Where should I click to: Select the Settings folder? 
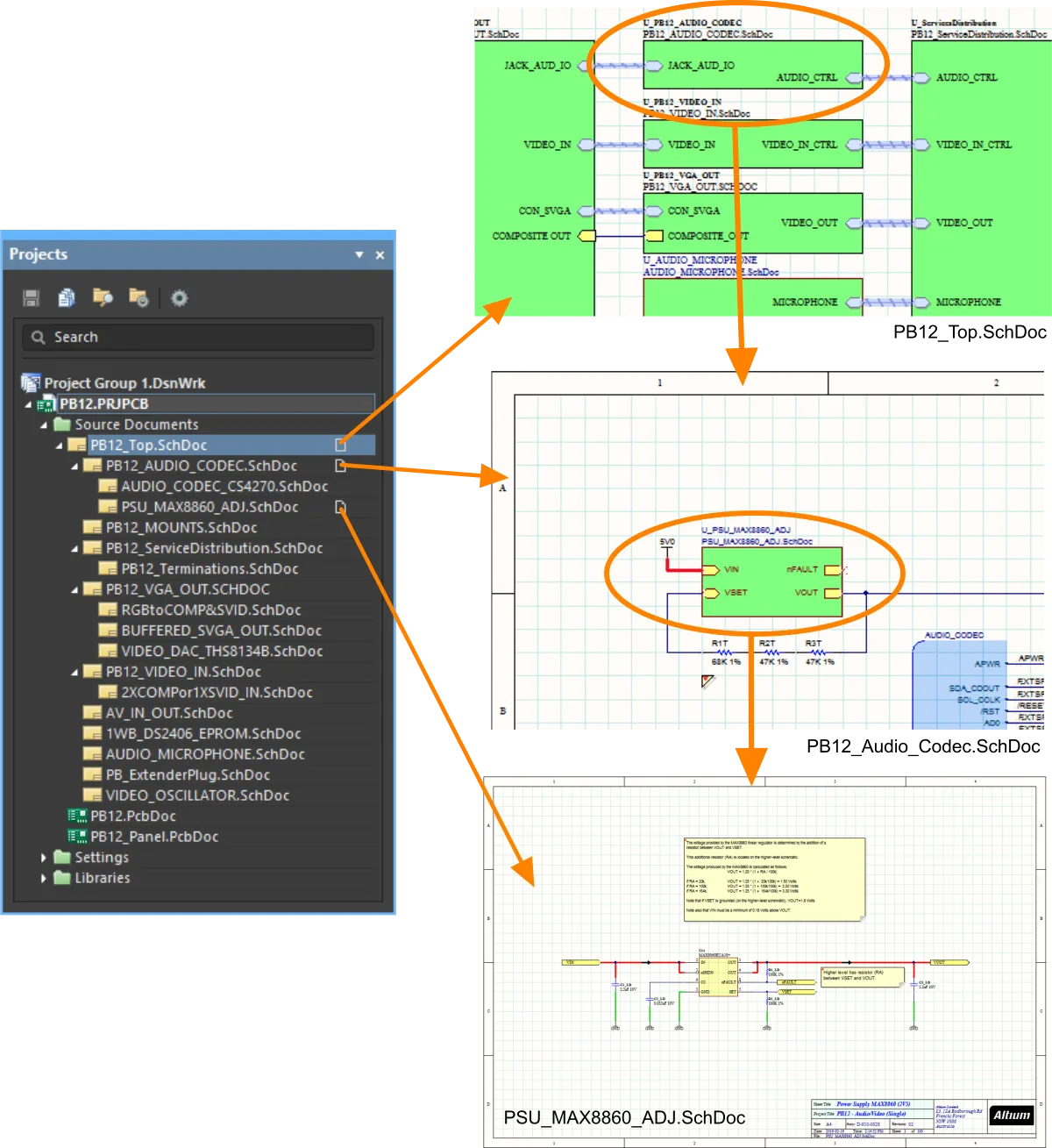point(102,858)
